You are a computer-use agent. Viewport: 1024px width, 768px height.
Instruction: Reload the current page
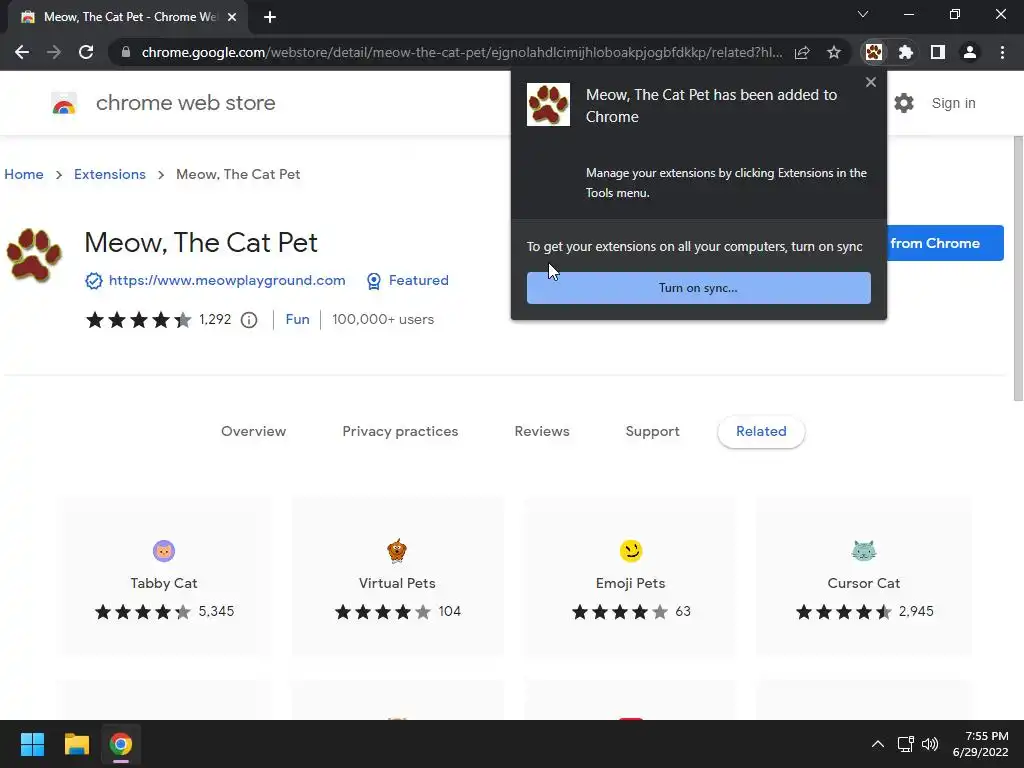tap(86, 52)
